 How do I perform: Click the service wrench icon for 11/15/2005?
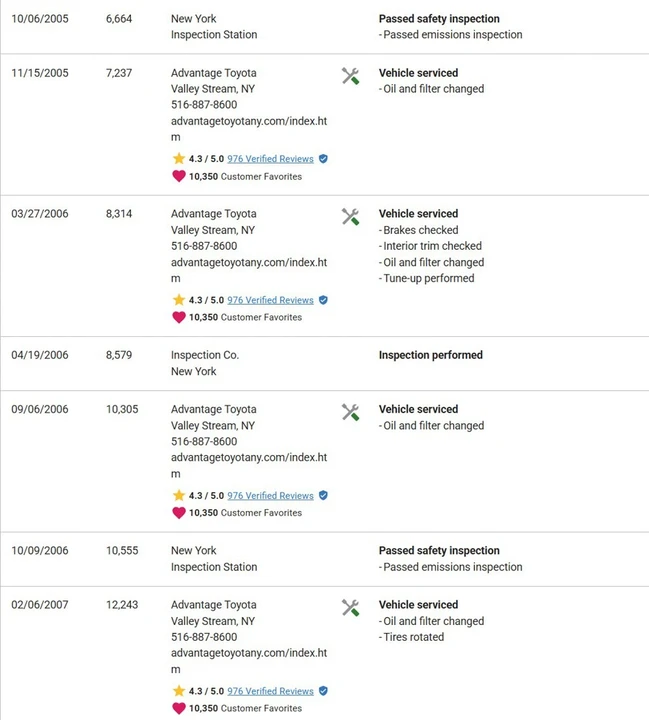pos(350,76)
